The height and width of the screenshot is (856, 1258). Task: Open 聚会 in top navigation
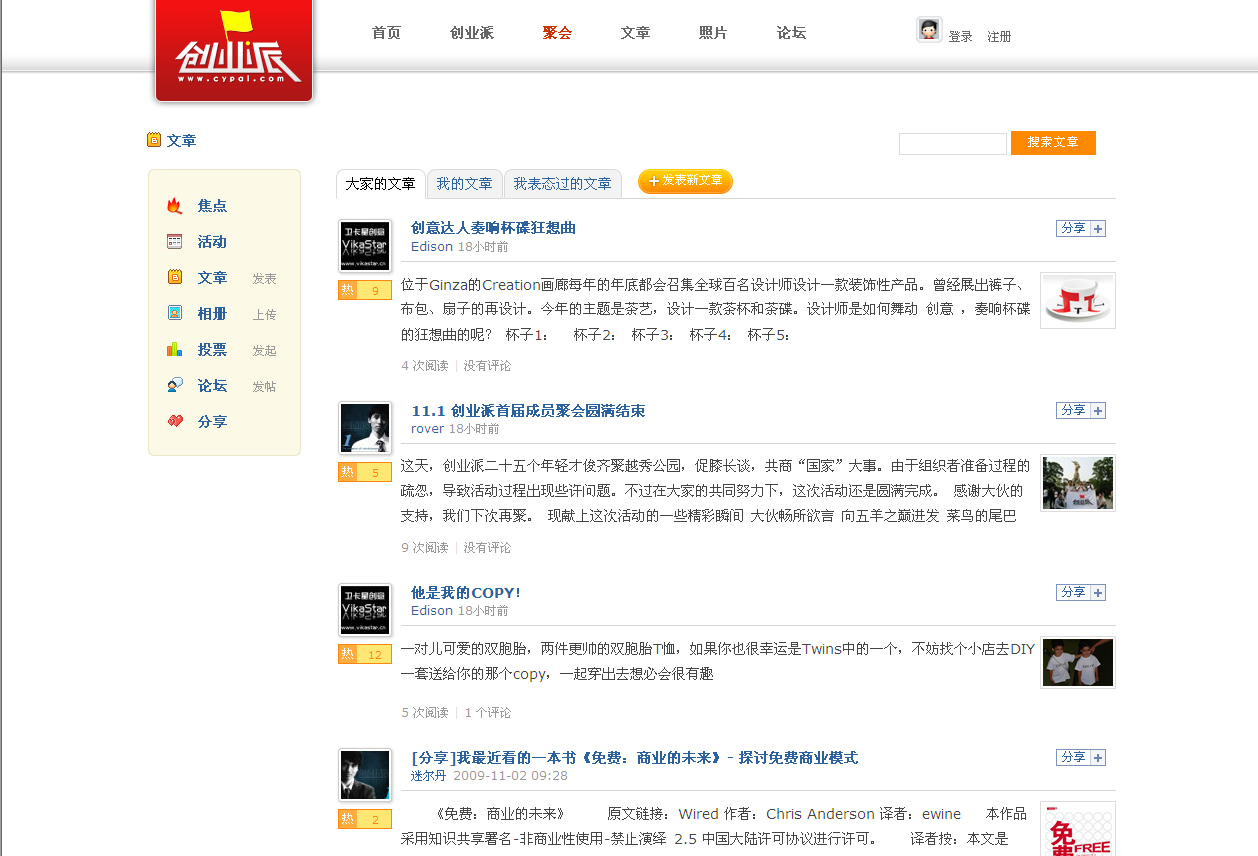tap(557, 33)
